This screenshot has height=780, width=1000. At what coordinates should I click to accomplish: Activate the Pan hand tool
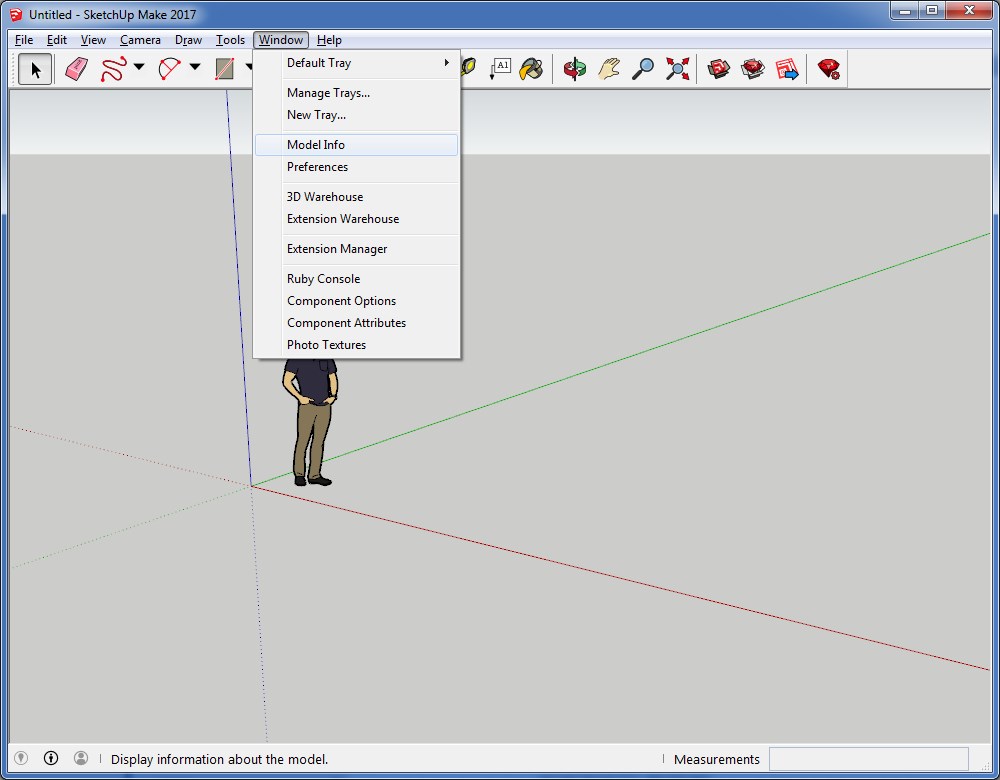pos(609,69)
